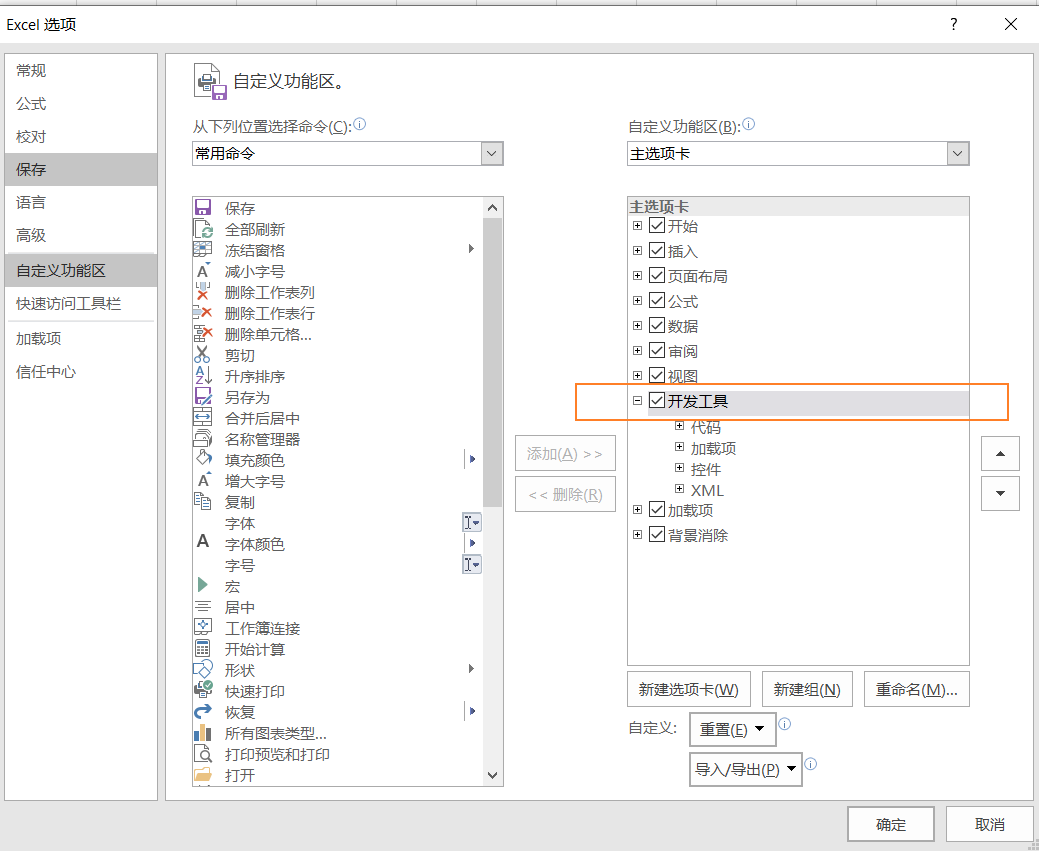Click the 删除工作表行 icon

click(203, 313)
